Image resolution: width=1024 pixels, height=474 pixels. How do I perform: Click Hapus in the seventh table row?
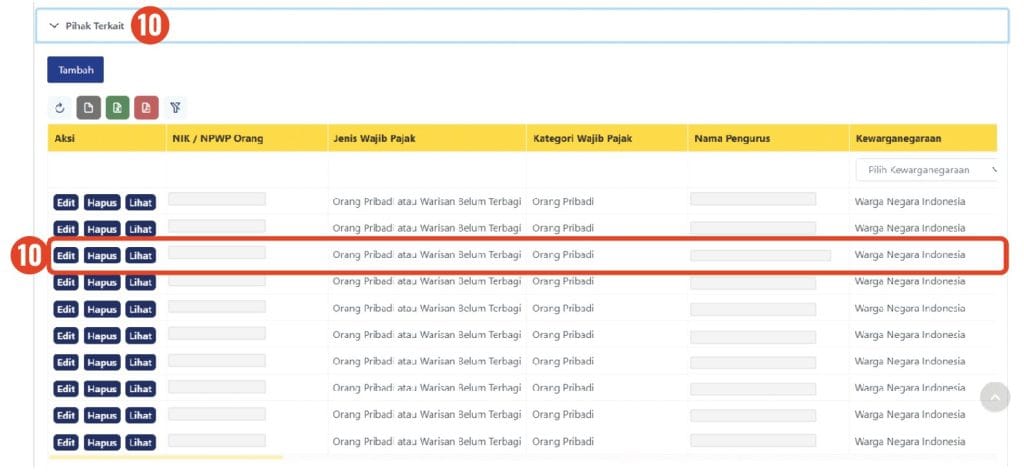click(102, 362)
